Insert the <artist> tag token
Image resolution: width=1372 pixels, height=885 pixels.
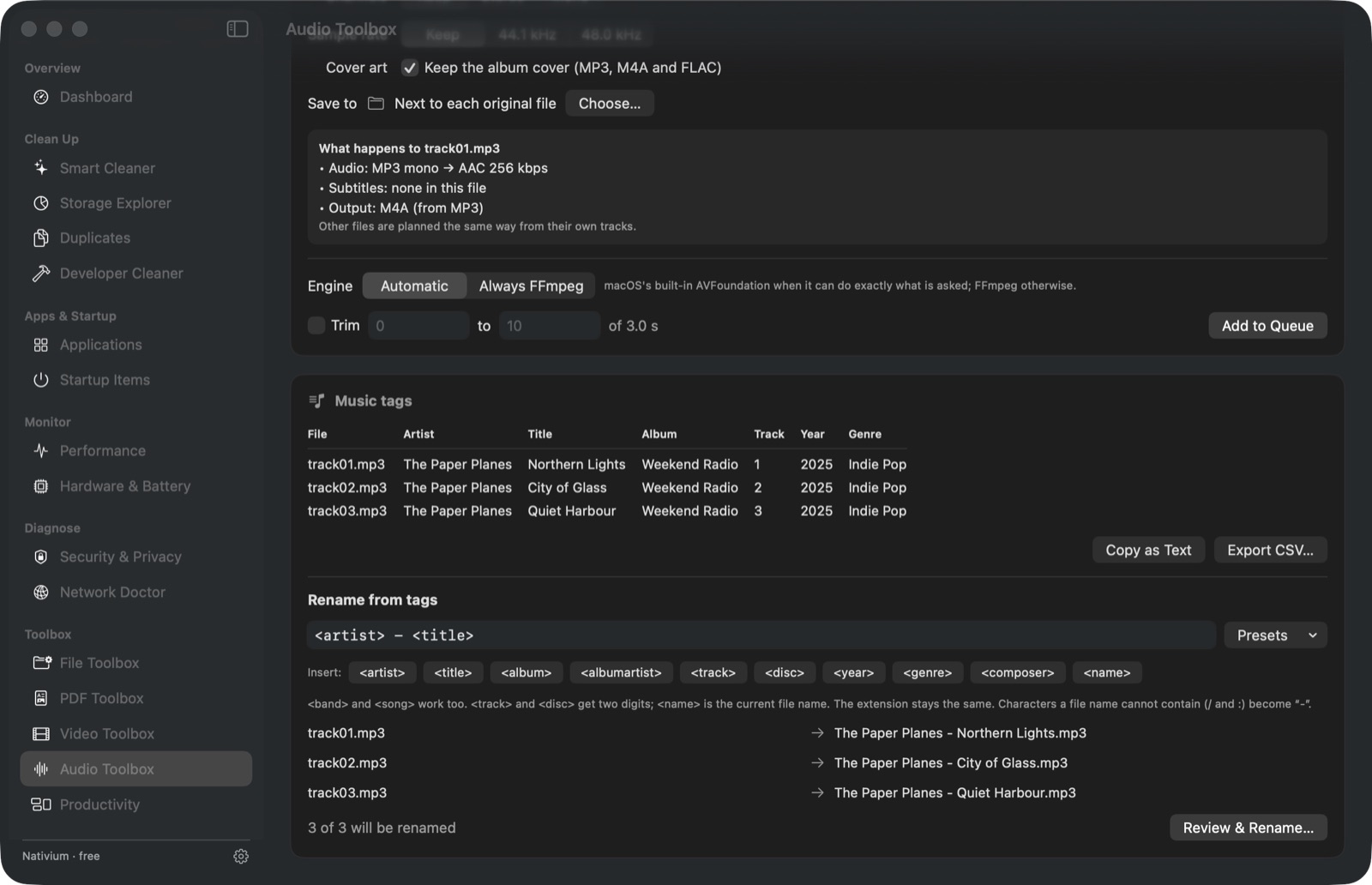pyautogui.click(x=382, y=673)
